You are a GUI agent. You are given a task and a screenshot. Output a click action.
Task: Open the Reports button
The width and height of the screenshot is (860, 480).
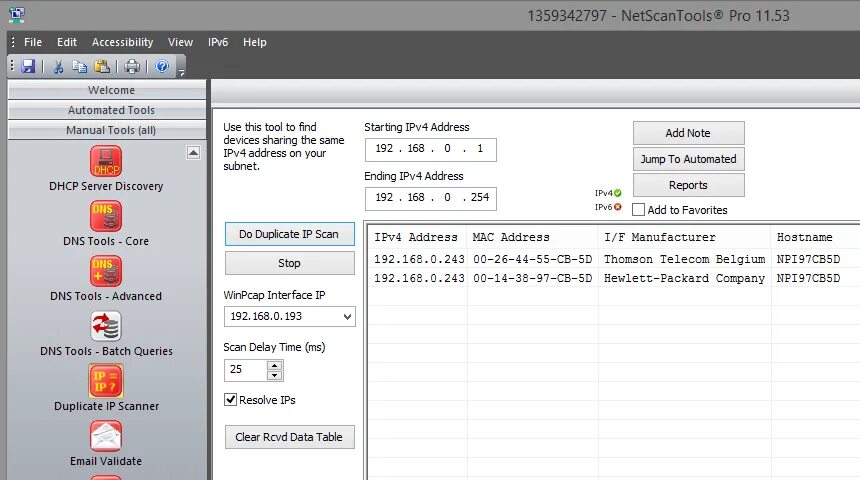[688, 185]
